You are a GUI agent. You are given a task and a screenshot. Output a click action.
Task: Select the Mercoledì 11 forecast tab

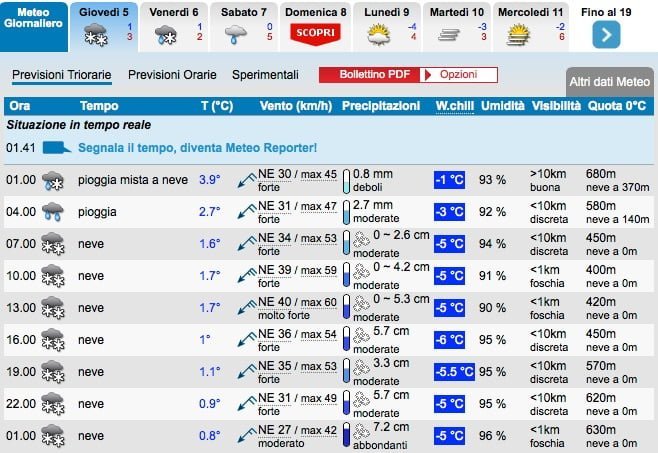click(x=531, y=27)
